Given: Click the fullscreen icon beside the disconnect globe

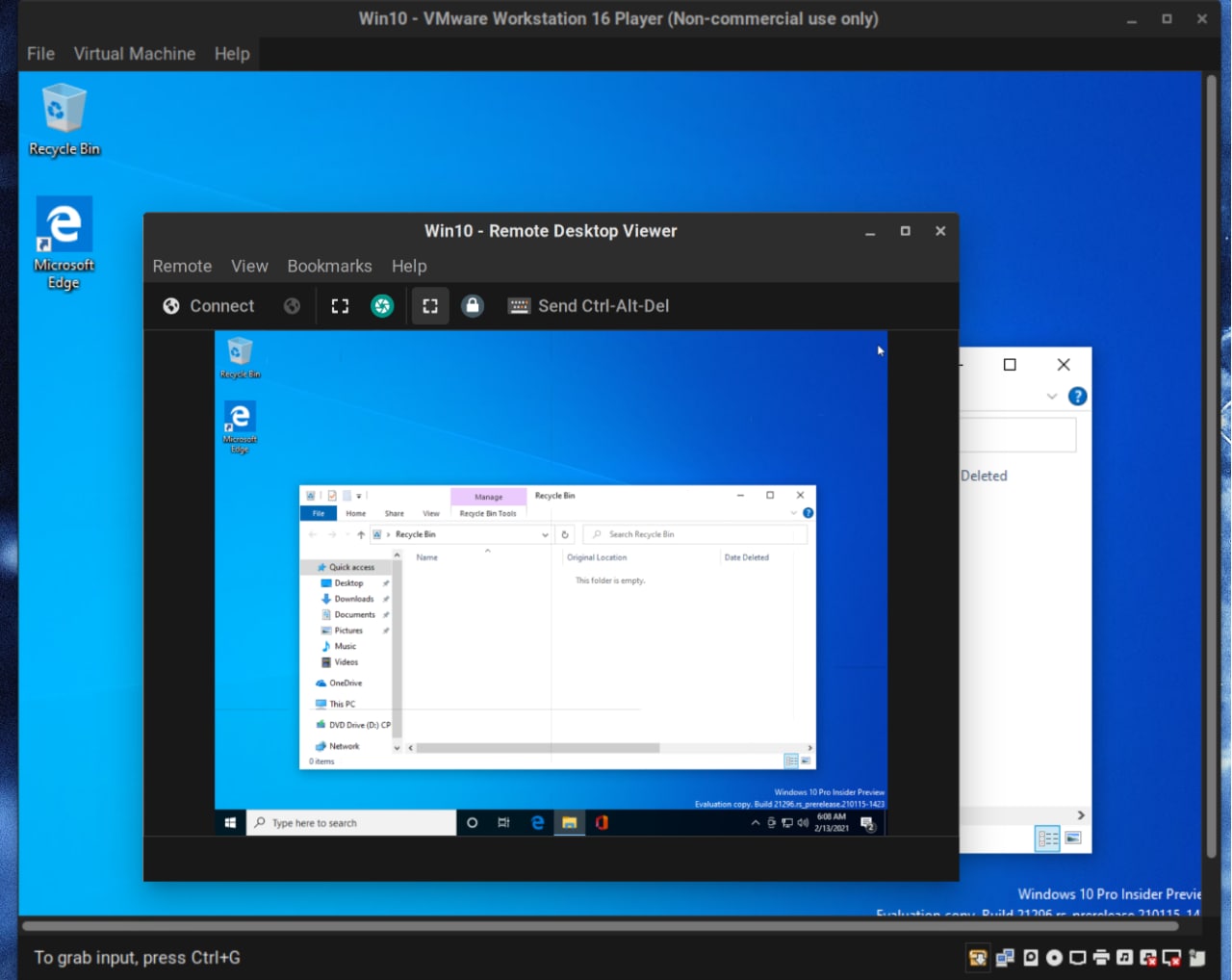Looking at the screenshot, I should coord(340,306).
